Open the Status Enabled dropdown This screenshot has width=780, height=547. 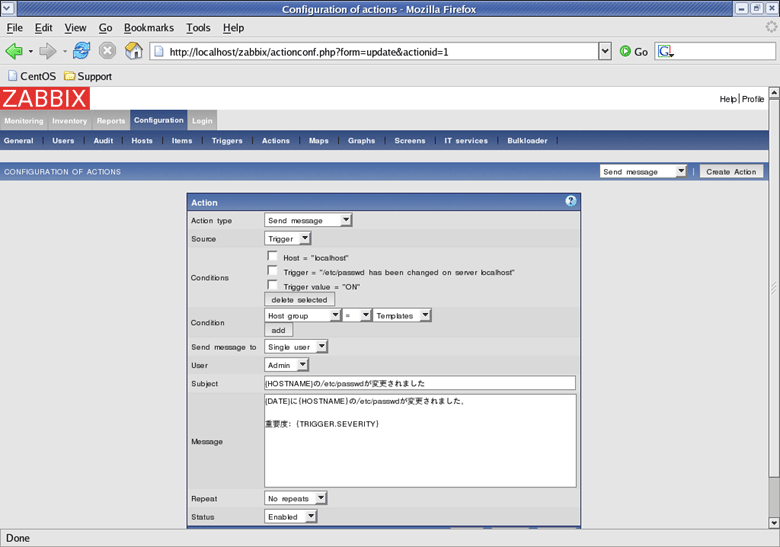point(291,517)
